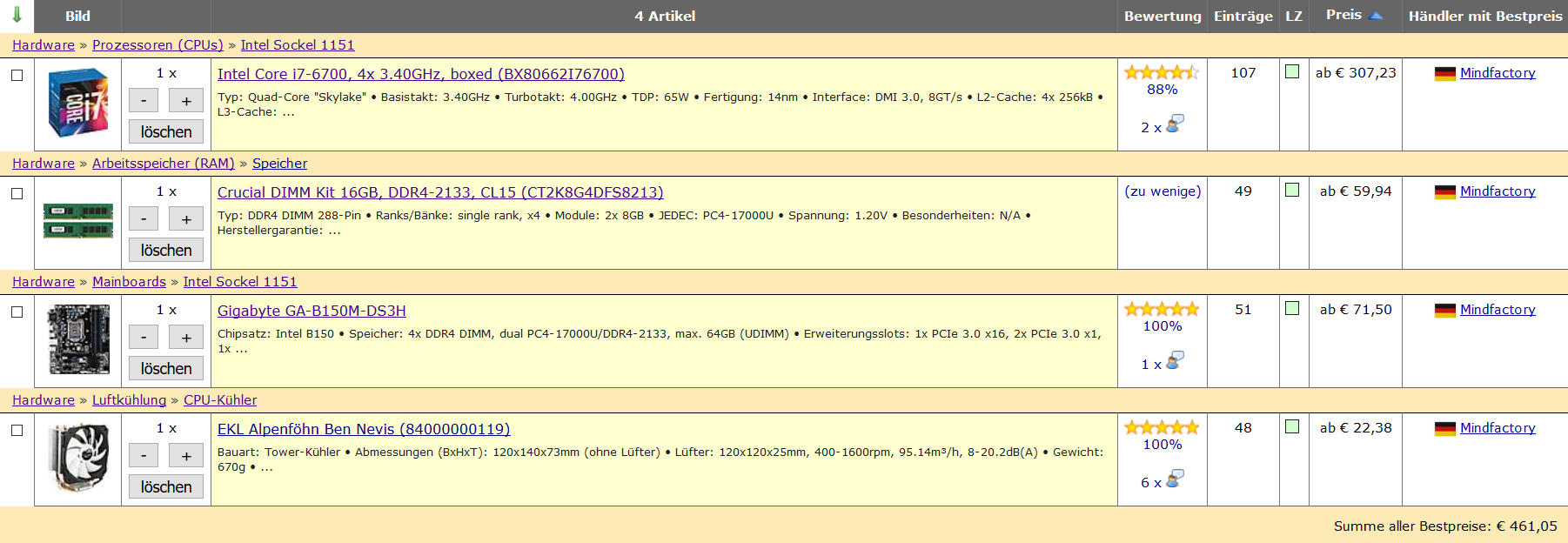Click LZ availability box for Crucial DIMM Kit
The width and height of the screenshot is (1568, 543).
[x=1293, y=190]
